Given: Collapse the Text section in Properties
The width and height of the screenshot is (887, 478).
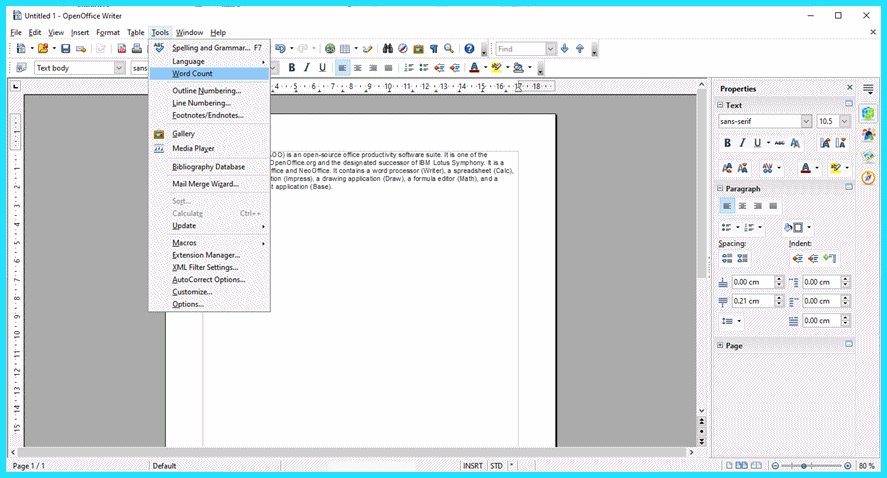Looking at the screenshot, I should click(x=720, y=105).
